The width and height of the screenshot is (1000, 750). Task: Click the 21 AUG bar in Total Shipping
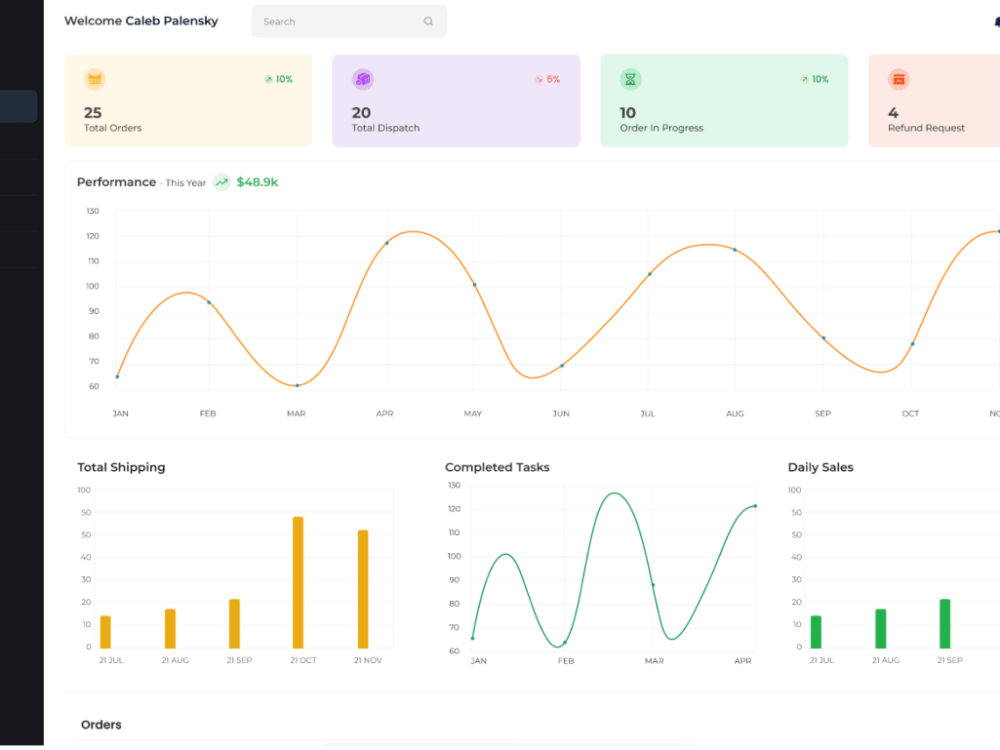(x=170, y=629)
